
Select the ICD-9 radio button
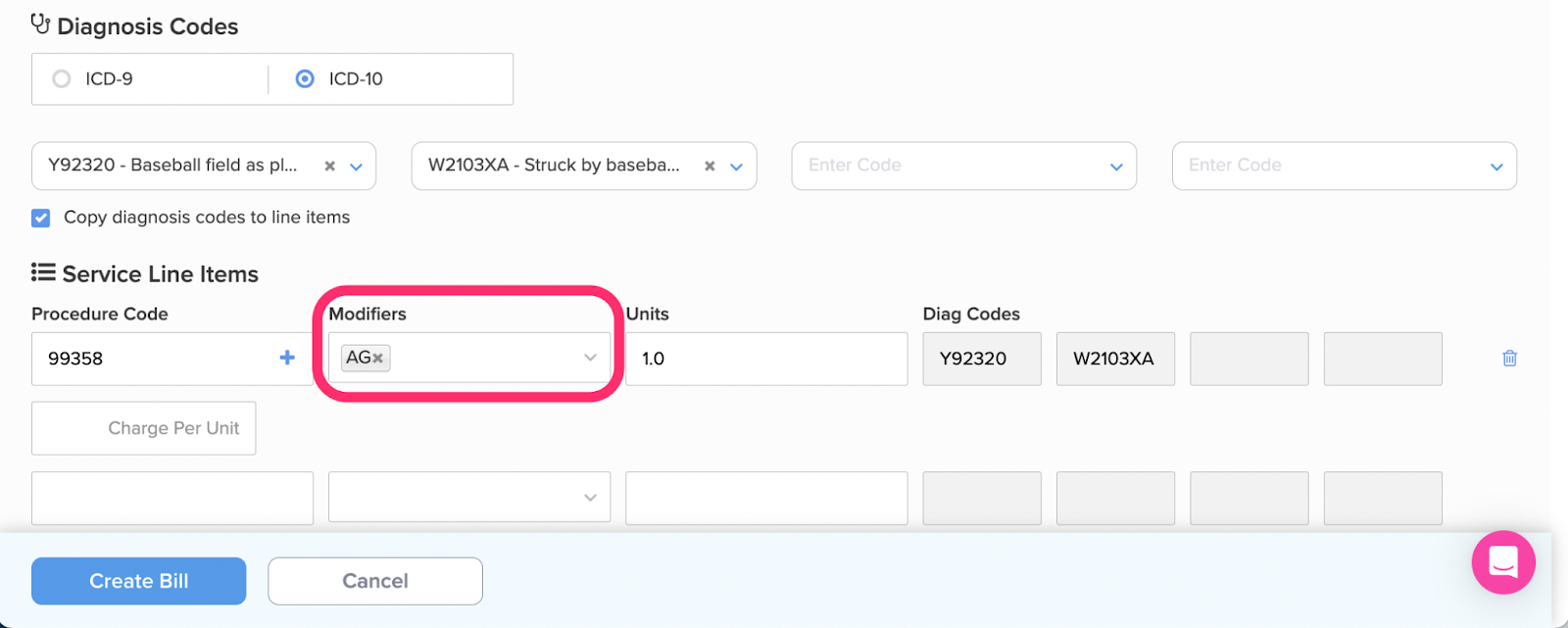(x=60, y=78)
